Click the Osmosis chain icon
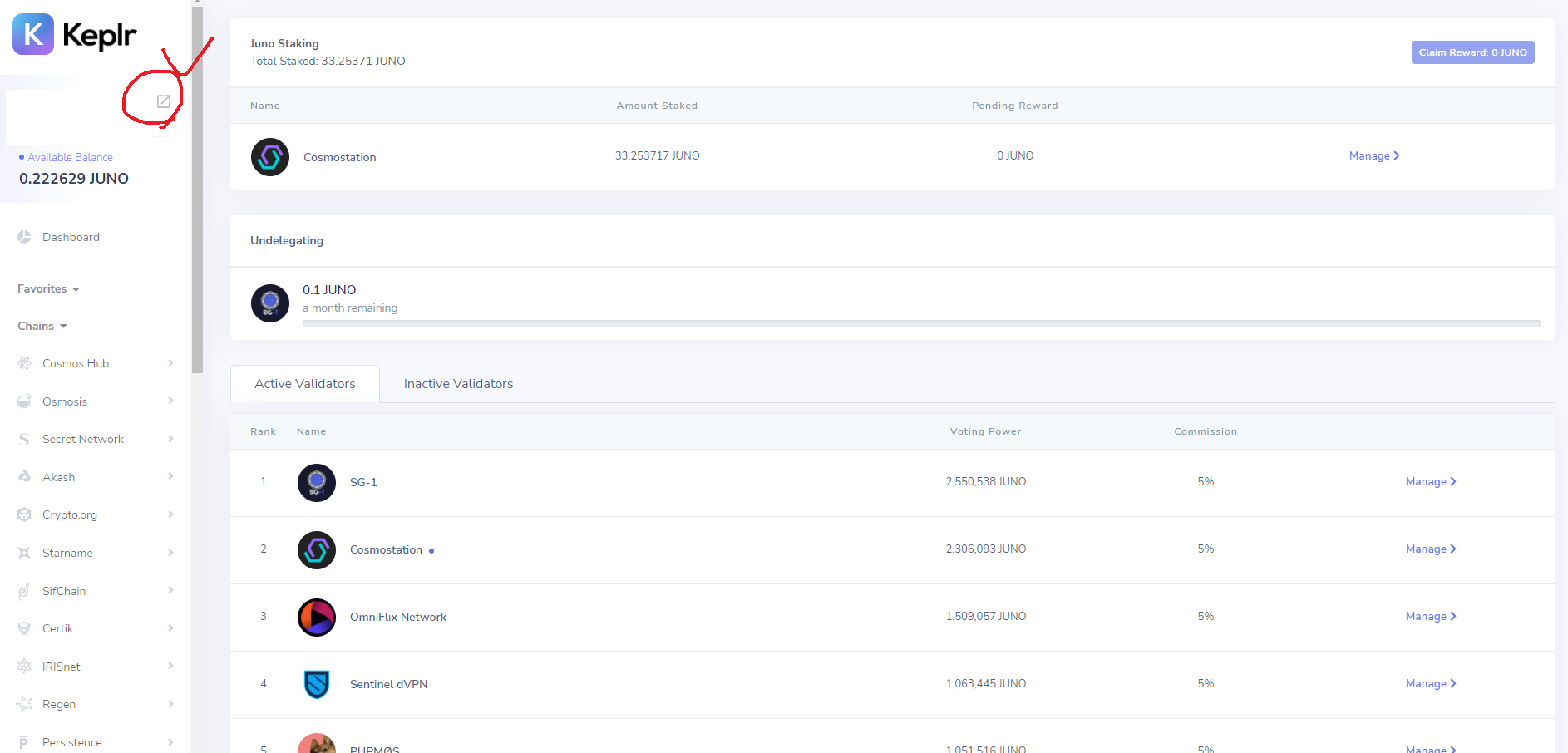 tap(24, 401)
